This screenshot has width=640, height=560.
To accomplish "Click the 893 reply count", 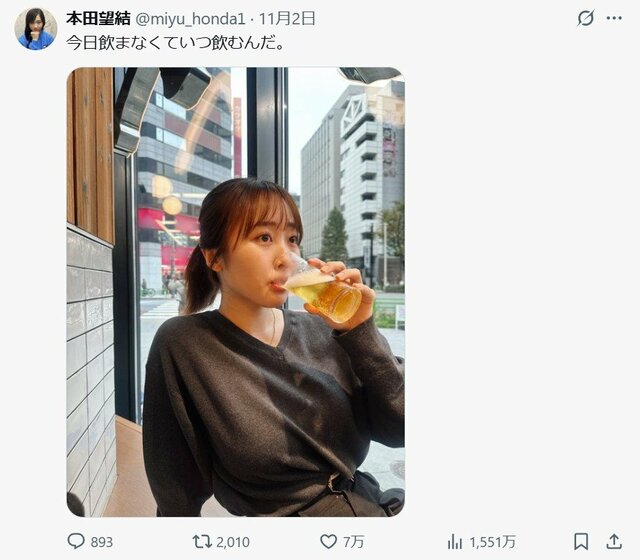I will (x=101, y=542).
